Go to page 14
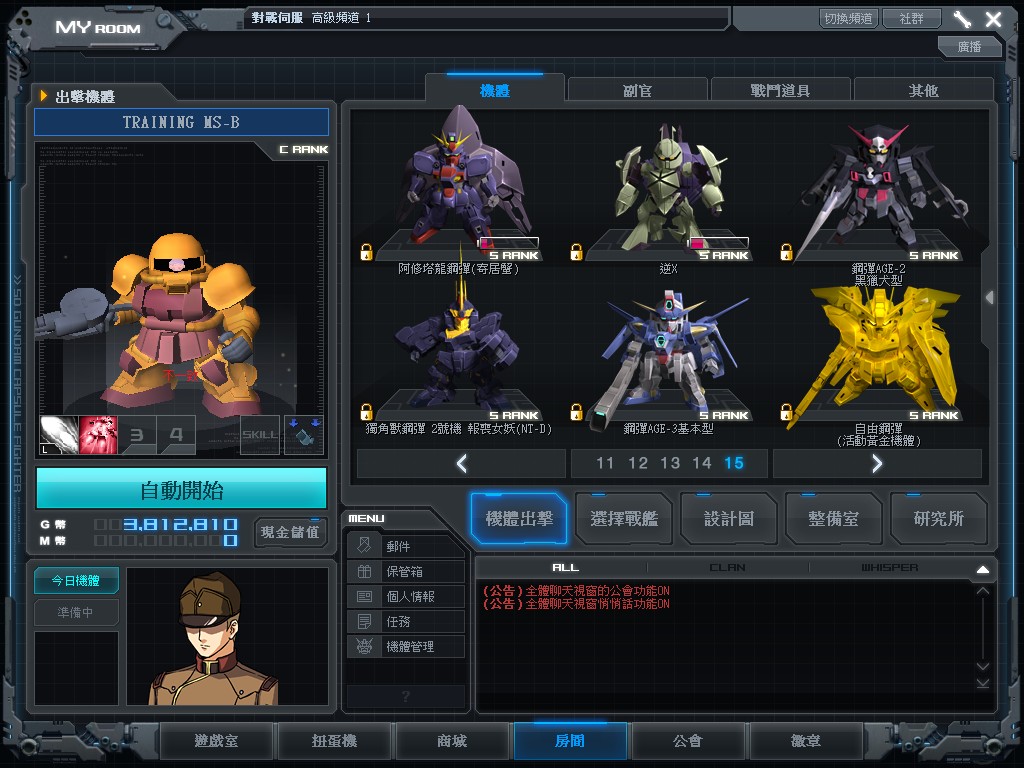This screenshot has height=768, width=1024. 702,464
